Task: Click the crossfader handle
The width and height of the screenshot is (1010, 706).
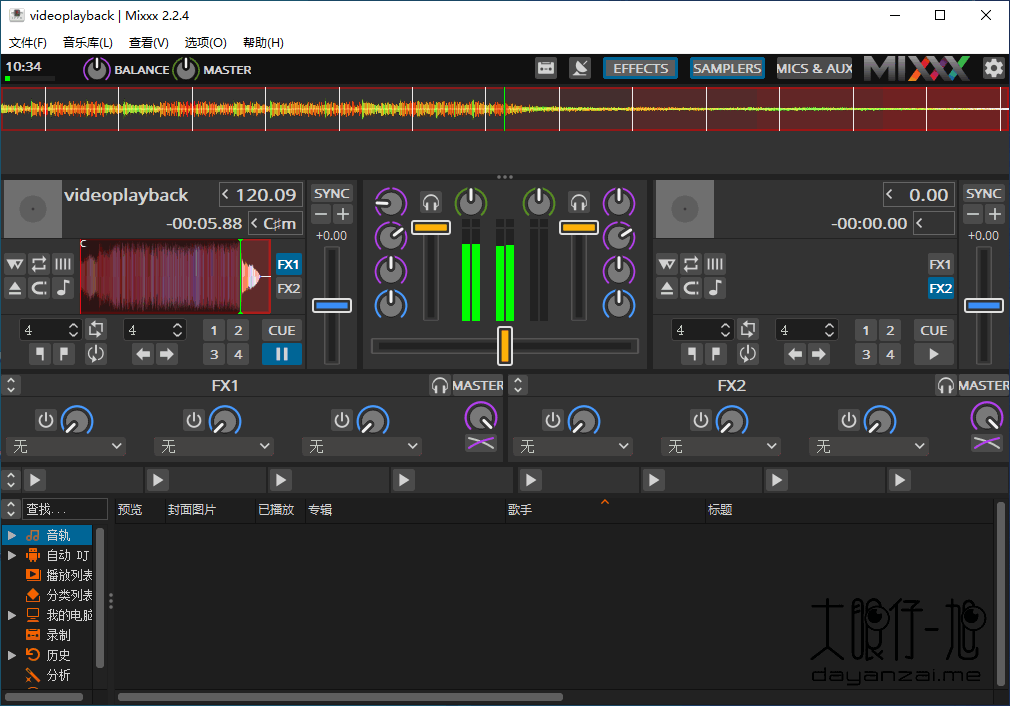Action: 505,346
